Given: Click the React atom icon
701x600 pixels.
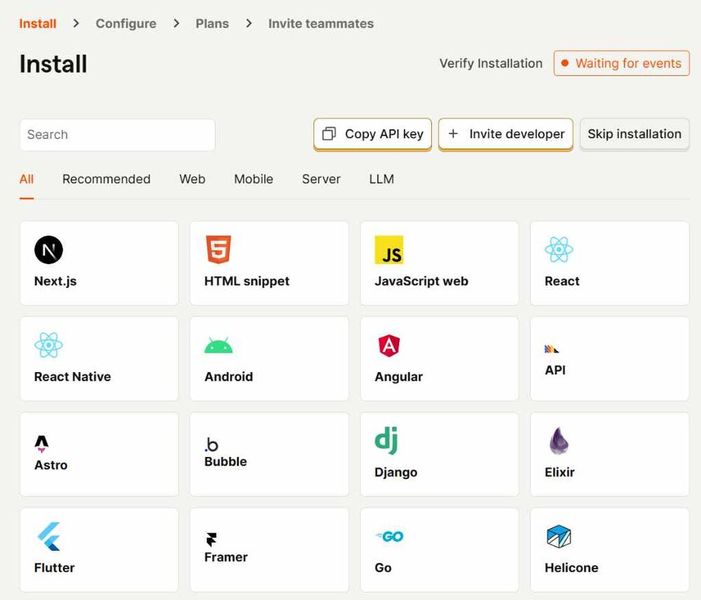Looking at the screenshot, I should coord(559,249).
